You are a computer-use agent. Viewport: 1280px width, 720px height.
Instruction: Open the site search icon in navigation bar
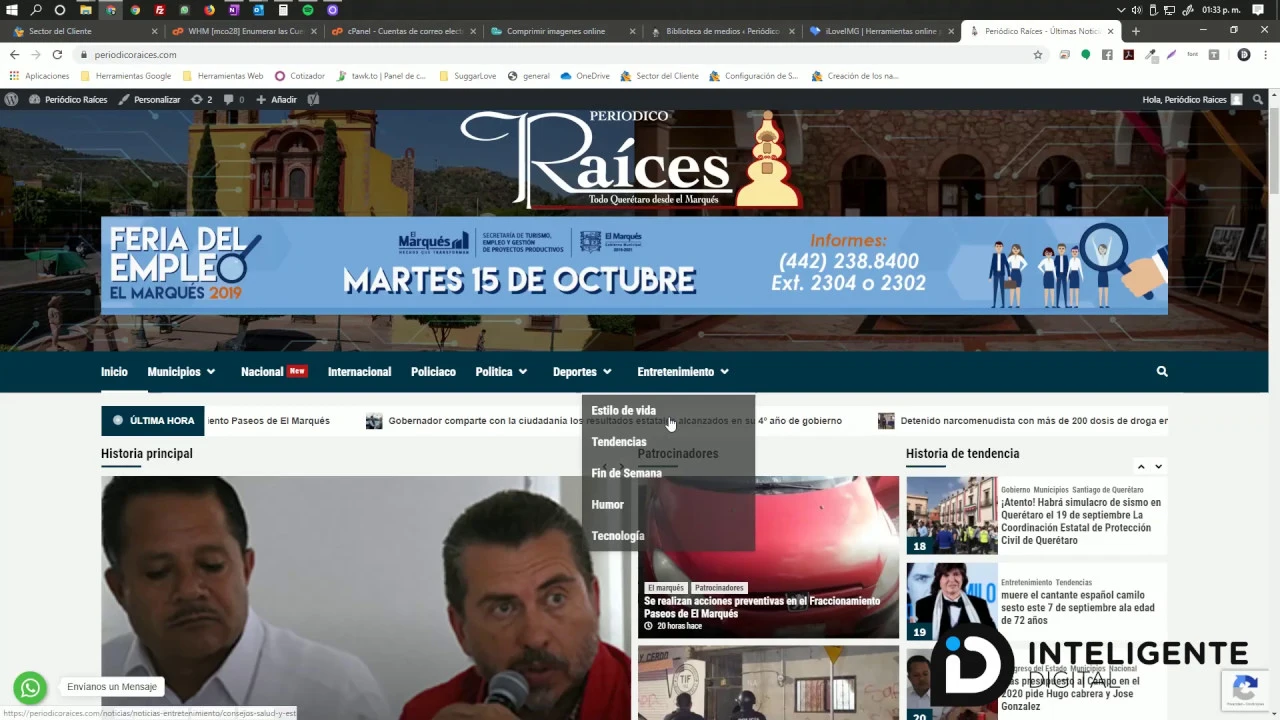point(1162,371)
